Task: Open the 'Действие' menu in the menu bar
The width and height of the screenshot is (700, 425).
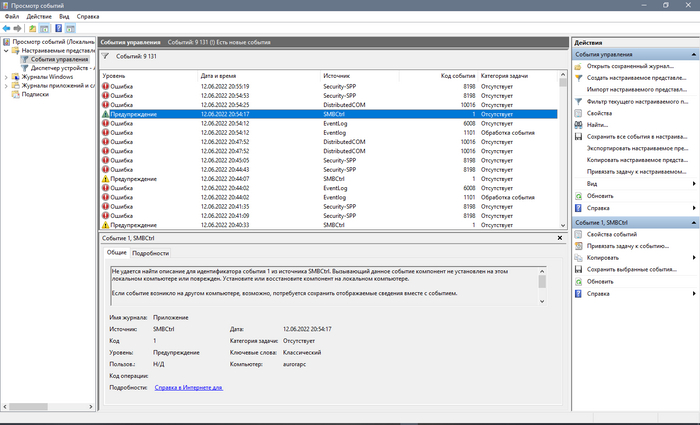Action: click(39, 17)
